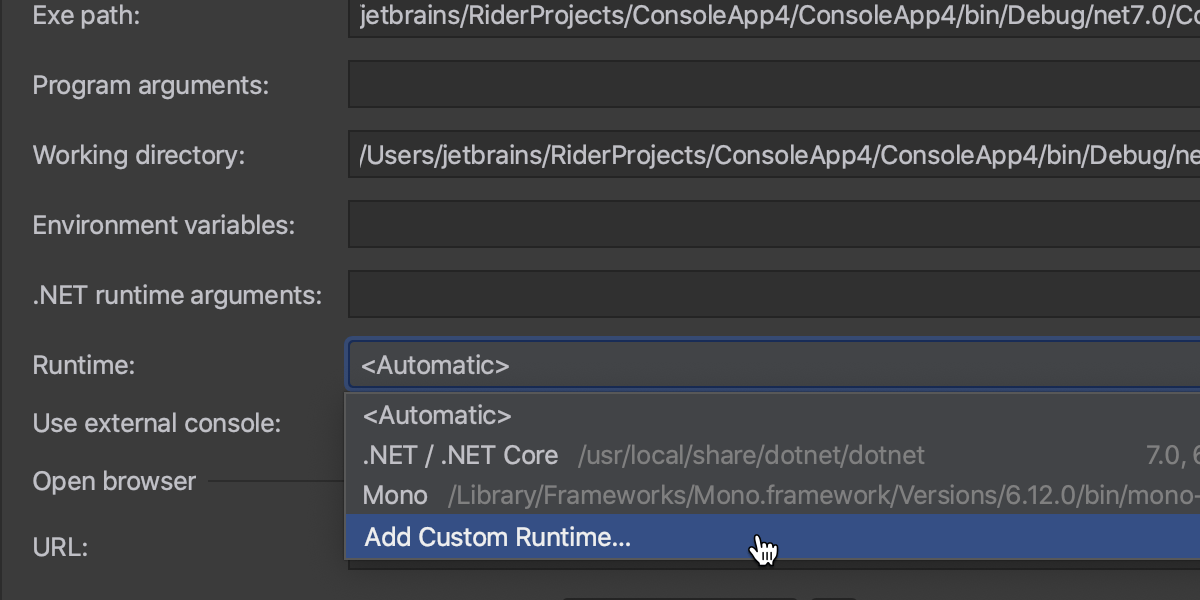This screenshot has width=1200, height=600.
Task: Focus the .NET runtime arguments field
Action: tap(772, 295)
